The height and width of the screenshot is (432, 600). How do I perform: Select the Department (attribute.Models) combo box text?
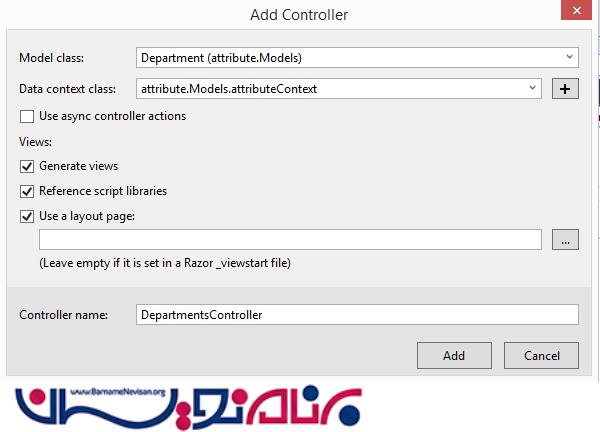221,58
